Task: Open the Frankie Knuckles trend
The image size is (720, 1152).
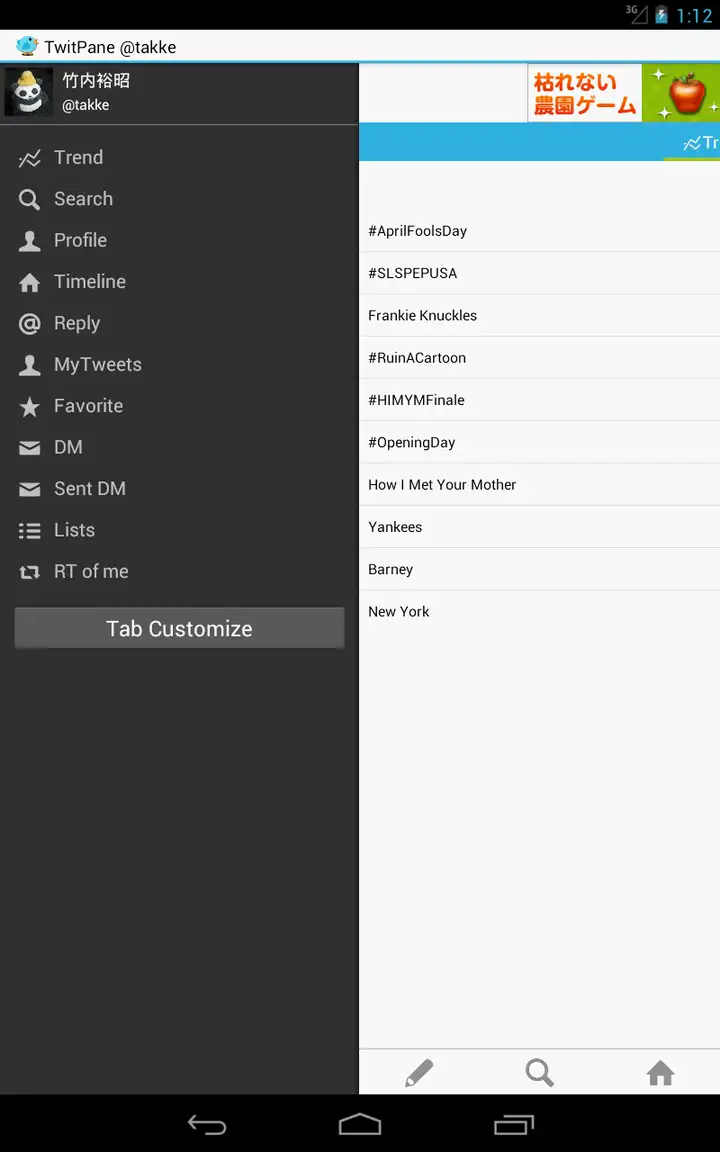Action: click(539, 315)
